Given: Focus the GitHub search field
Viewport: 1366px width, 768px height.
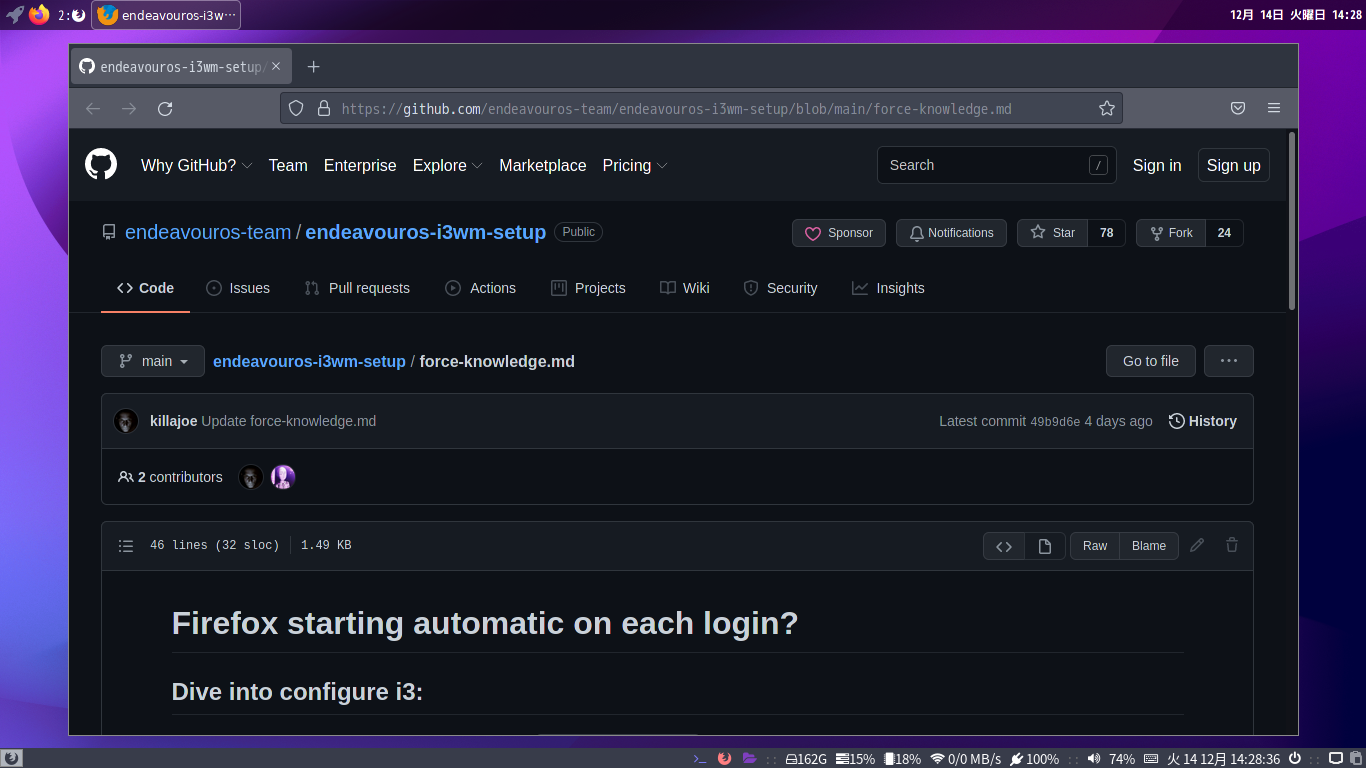Looking at the screenshot, I should pyautogui.click(x=997, y=165).
